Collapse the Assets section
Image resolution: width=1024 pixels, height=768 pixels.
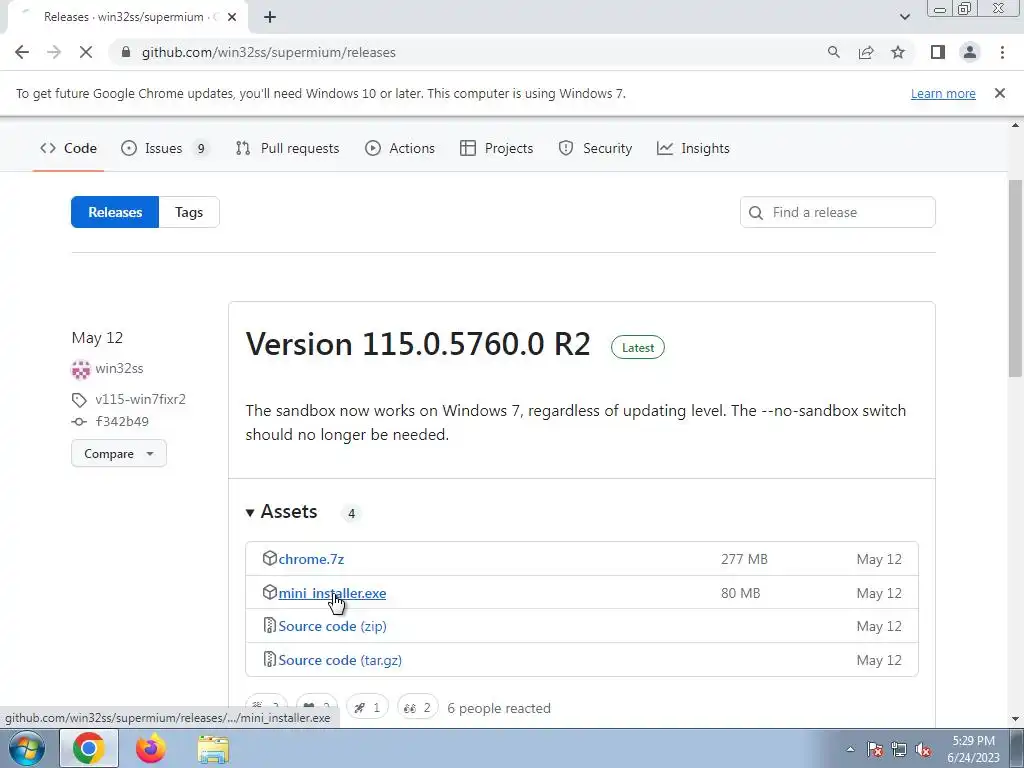[x=281, y=511]
